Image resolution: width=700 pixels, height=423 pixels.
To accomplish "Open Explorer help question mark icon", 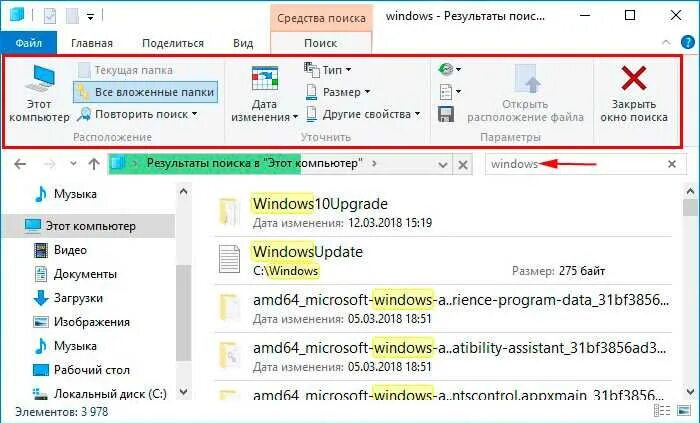I will [688, 42].
